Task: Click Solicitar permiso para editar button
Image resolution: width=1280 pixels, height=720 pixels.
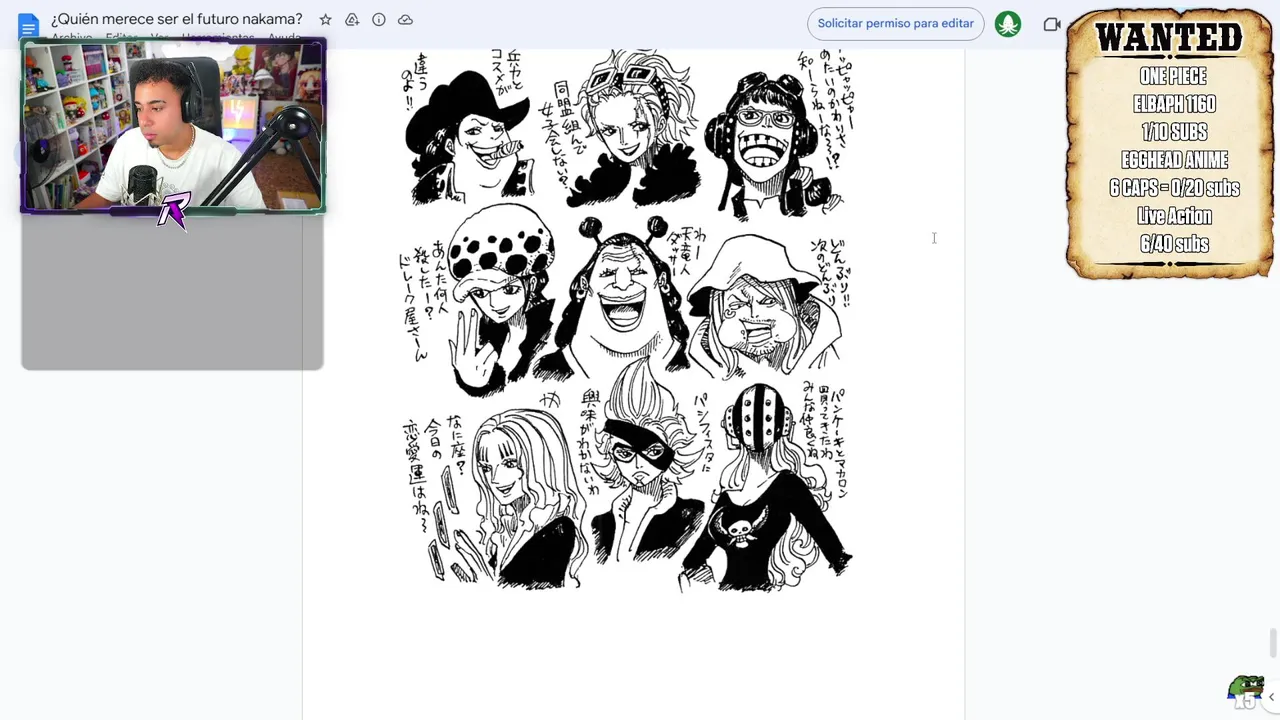Action: 895,23
